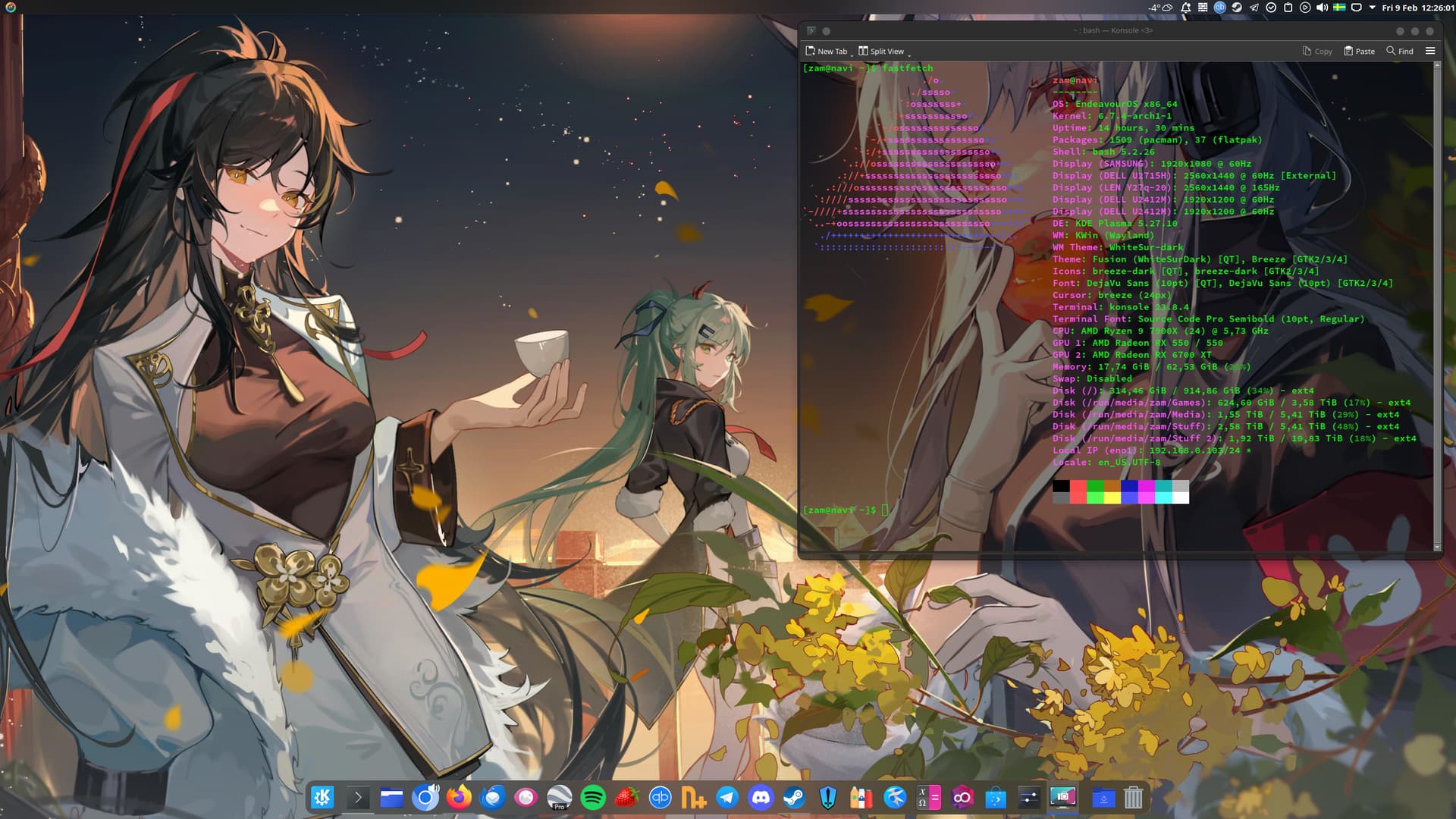Paste clipboard into the terminal

[x=1359, y=51]
